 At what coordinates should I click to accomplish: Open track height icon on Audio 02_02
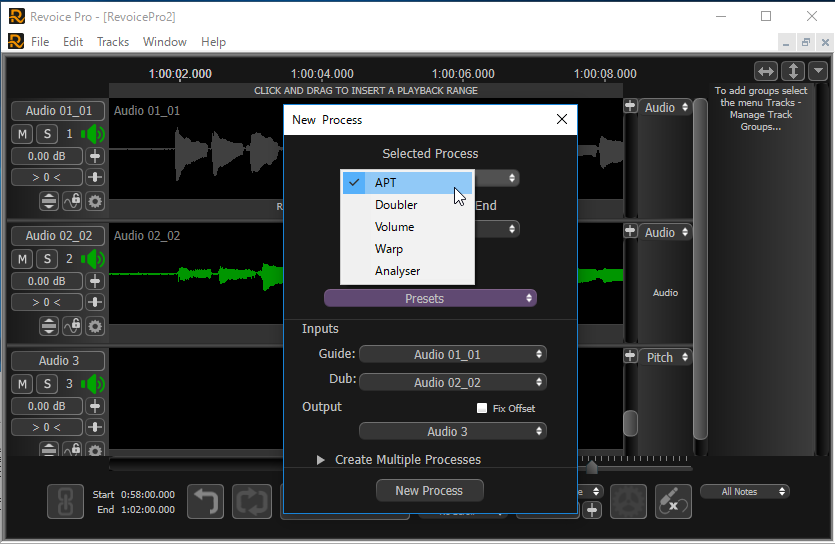pyautogui.click(x=49, y=326)
